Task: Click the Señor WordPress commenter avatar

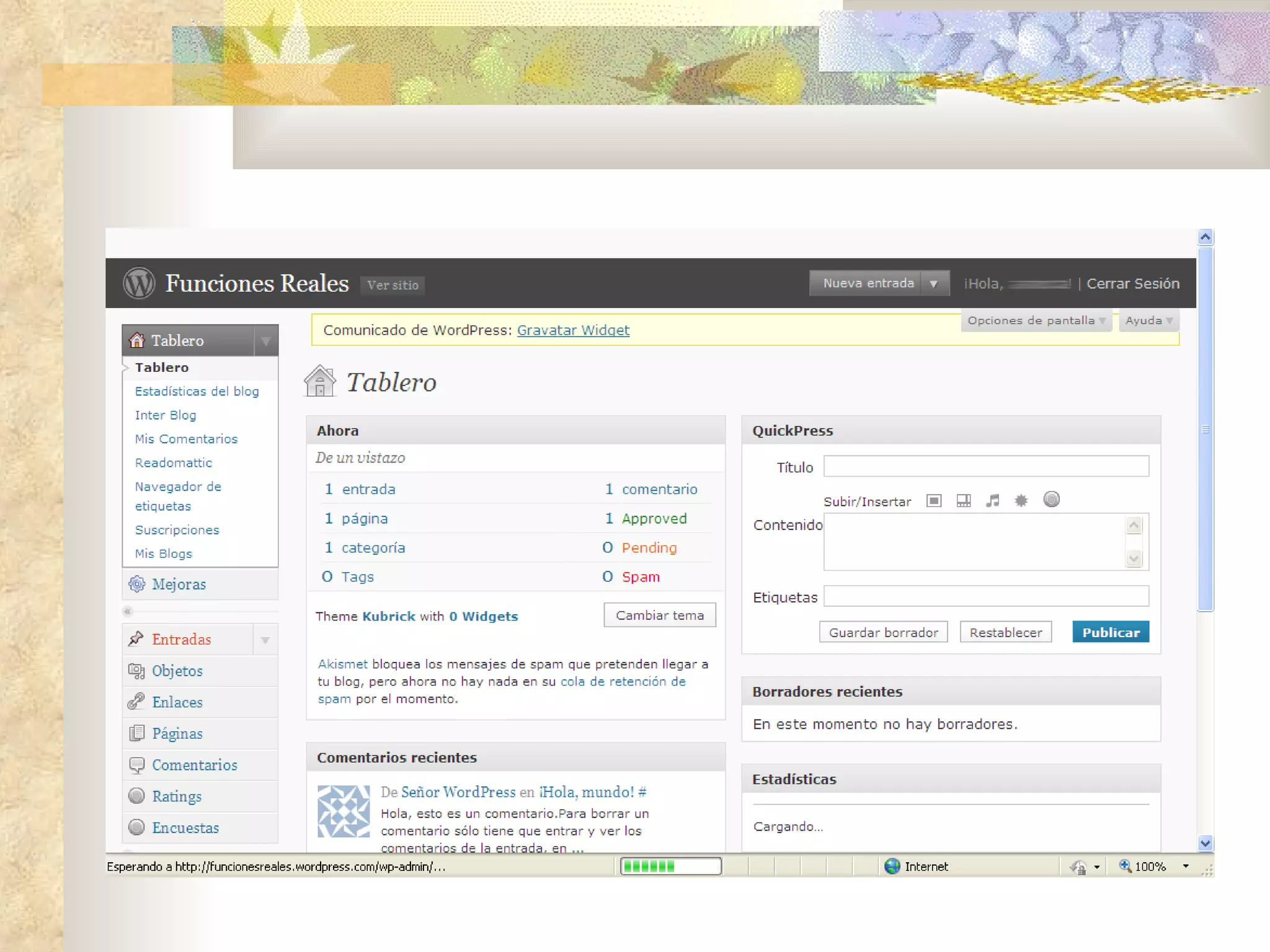Action: pyautogui.click(x=344, y=811)
